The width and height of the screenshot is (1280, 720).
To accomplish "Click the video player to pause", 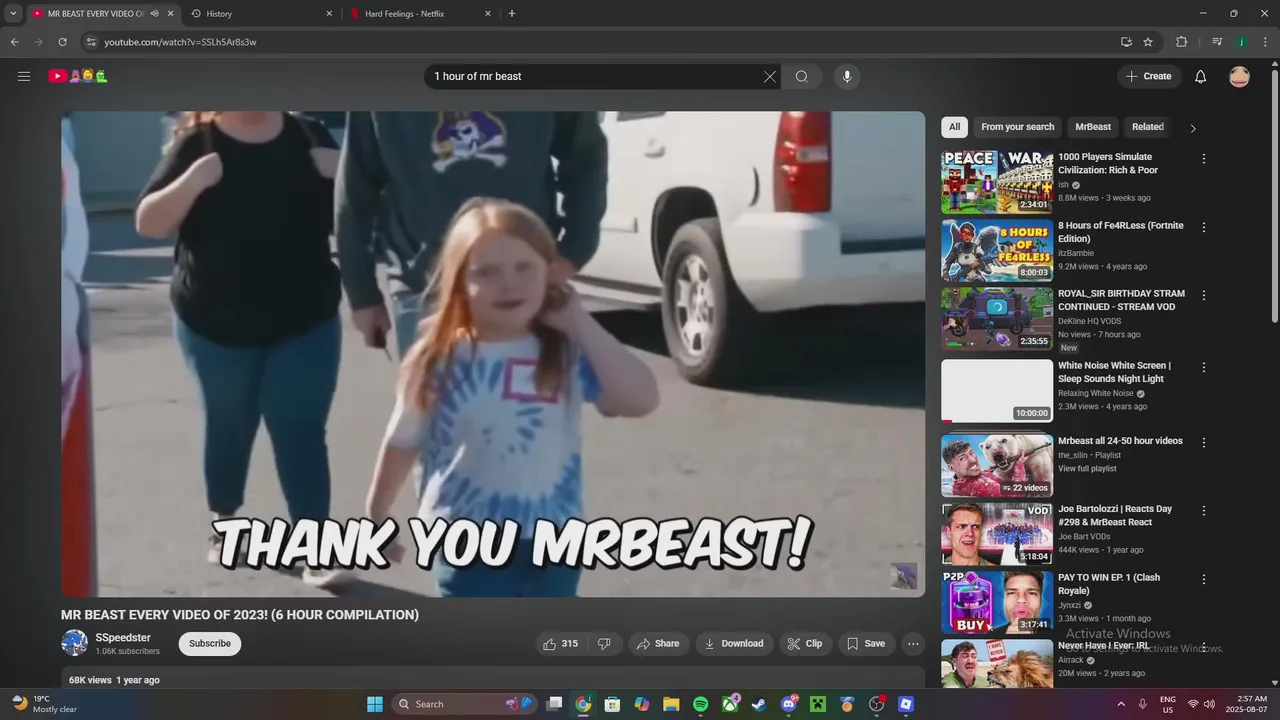I will 493,354.
